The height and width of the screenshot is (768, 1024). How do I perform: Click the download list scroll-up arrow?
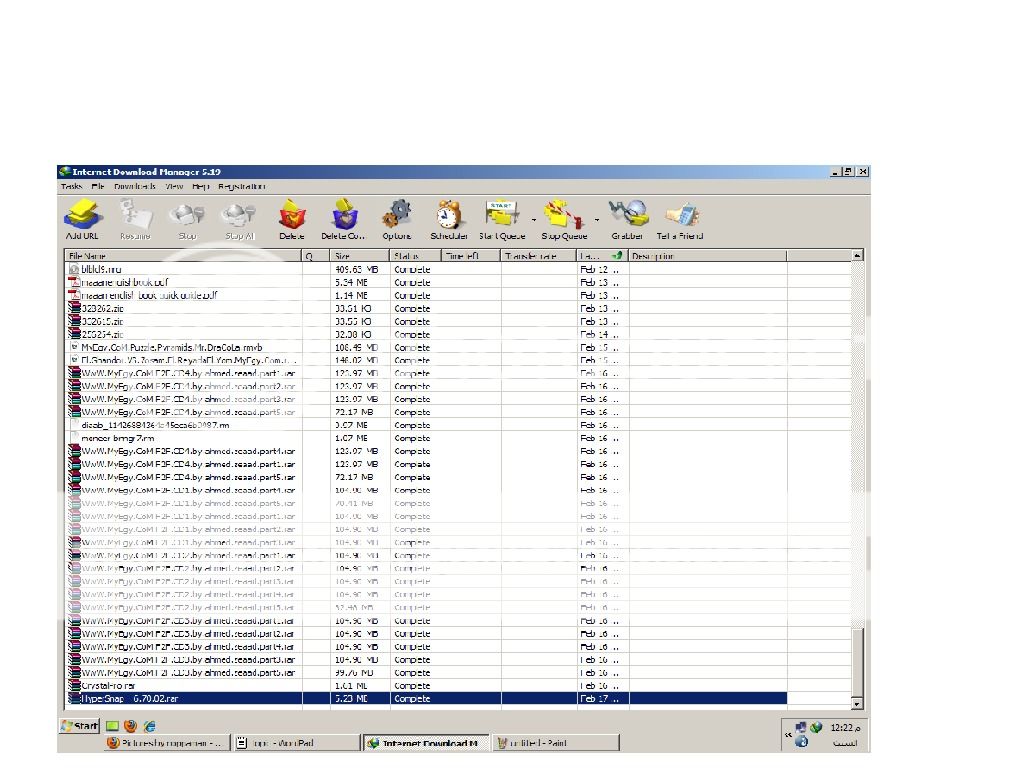pyautogui.click(x=857, y=255)
